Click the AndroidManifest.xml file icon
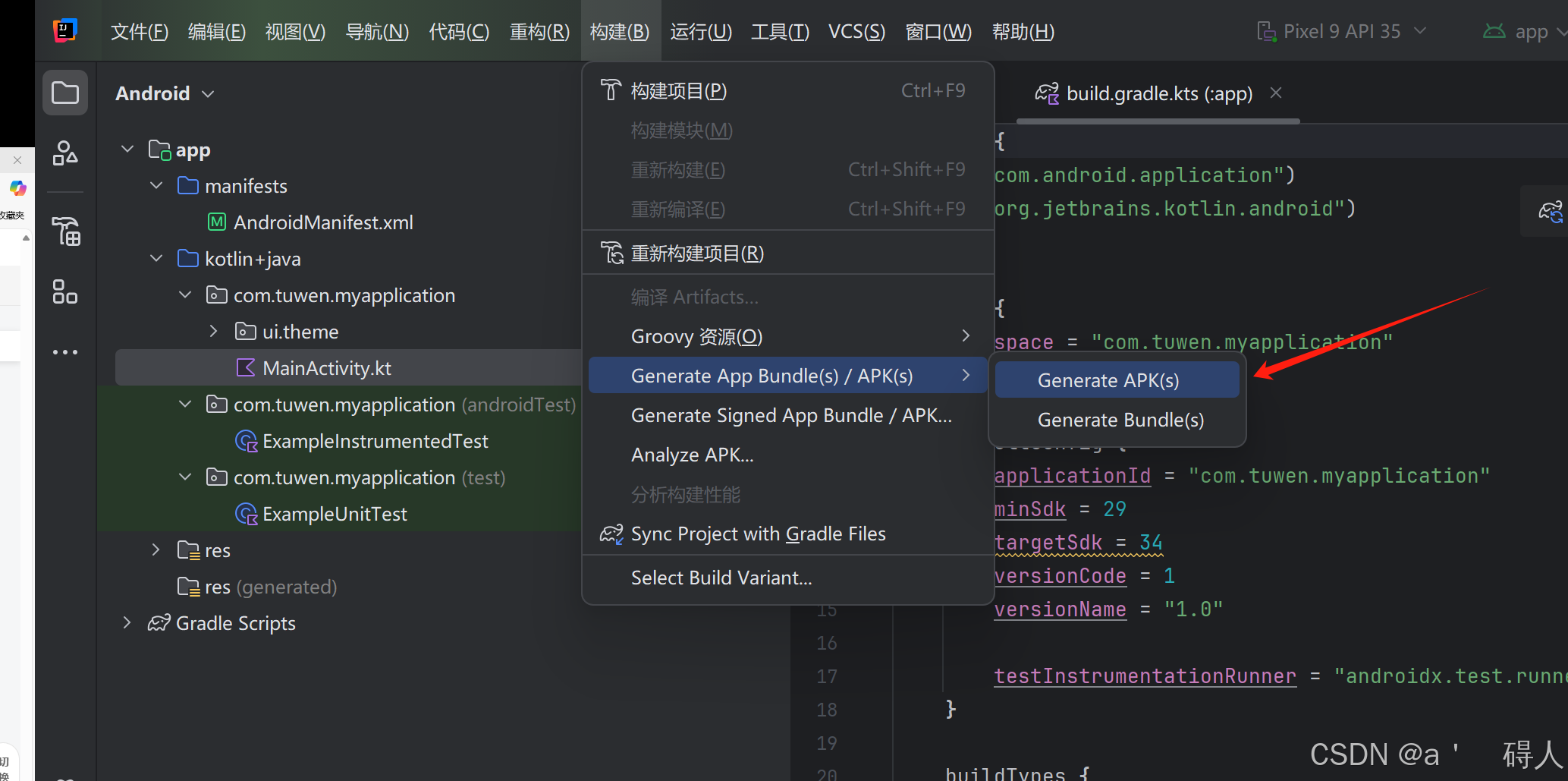 (x=217, y=222)
